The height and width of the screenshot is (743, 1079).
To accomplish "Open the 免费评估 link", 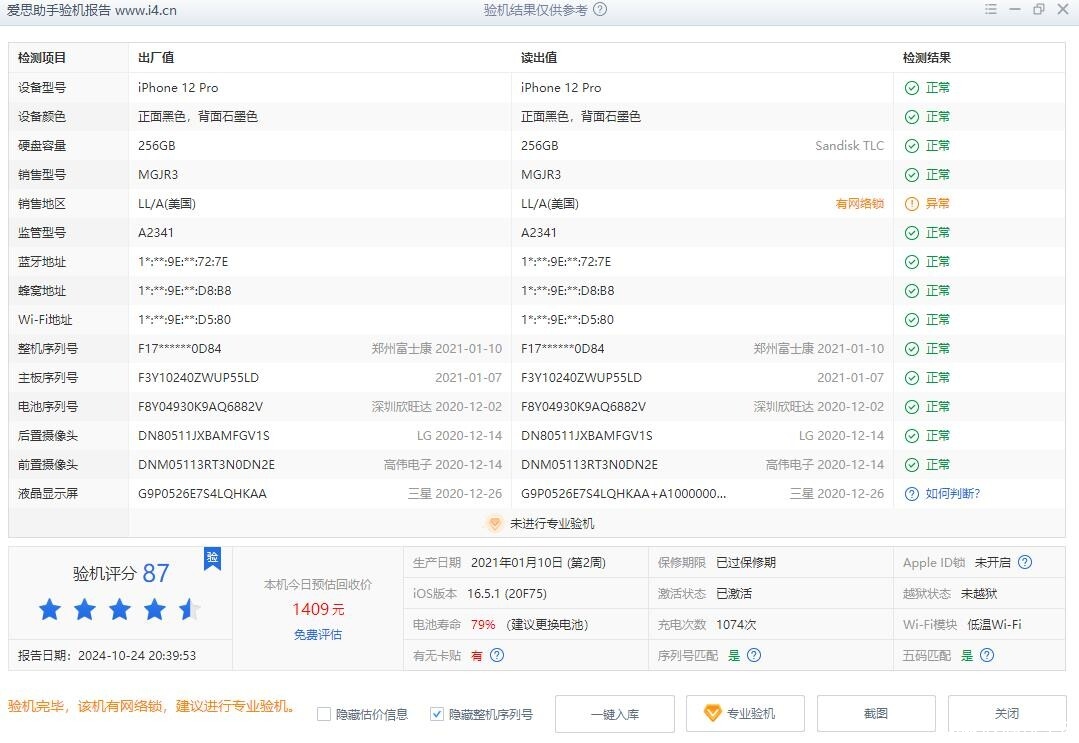I will [x=318, y=634].
